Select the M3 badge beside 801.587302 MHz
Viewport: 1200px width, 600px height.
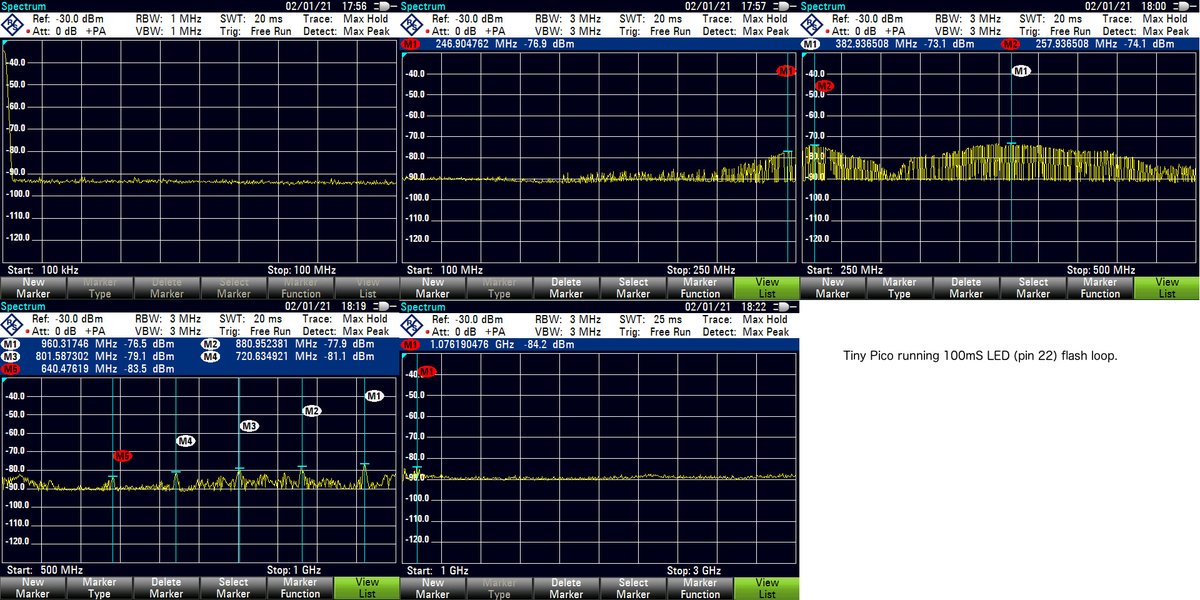[x=11, y=357]
